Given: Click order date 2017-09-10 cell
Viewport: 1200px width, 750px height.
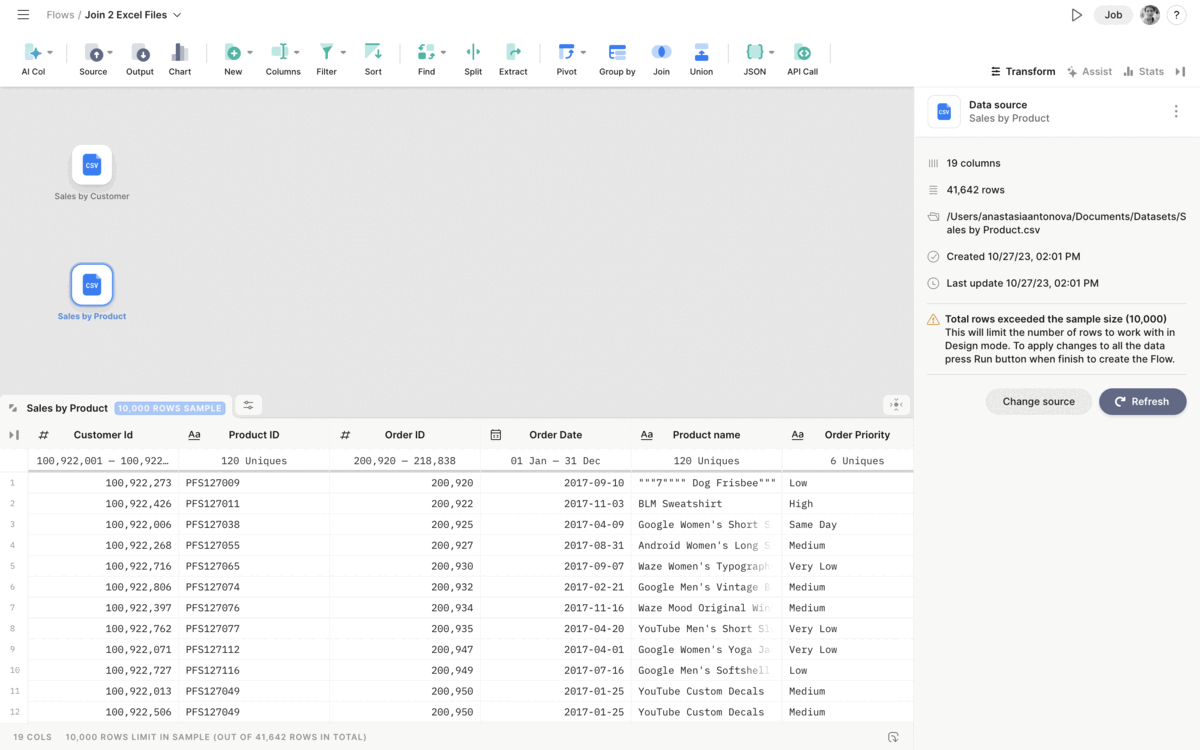Looking at the screenshot, I should click(555, 483).
